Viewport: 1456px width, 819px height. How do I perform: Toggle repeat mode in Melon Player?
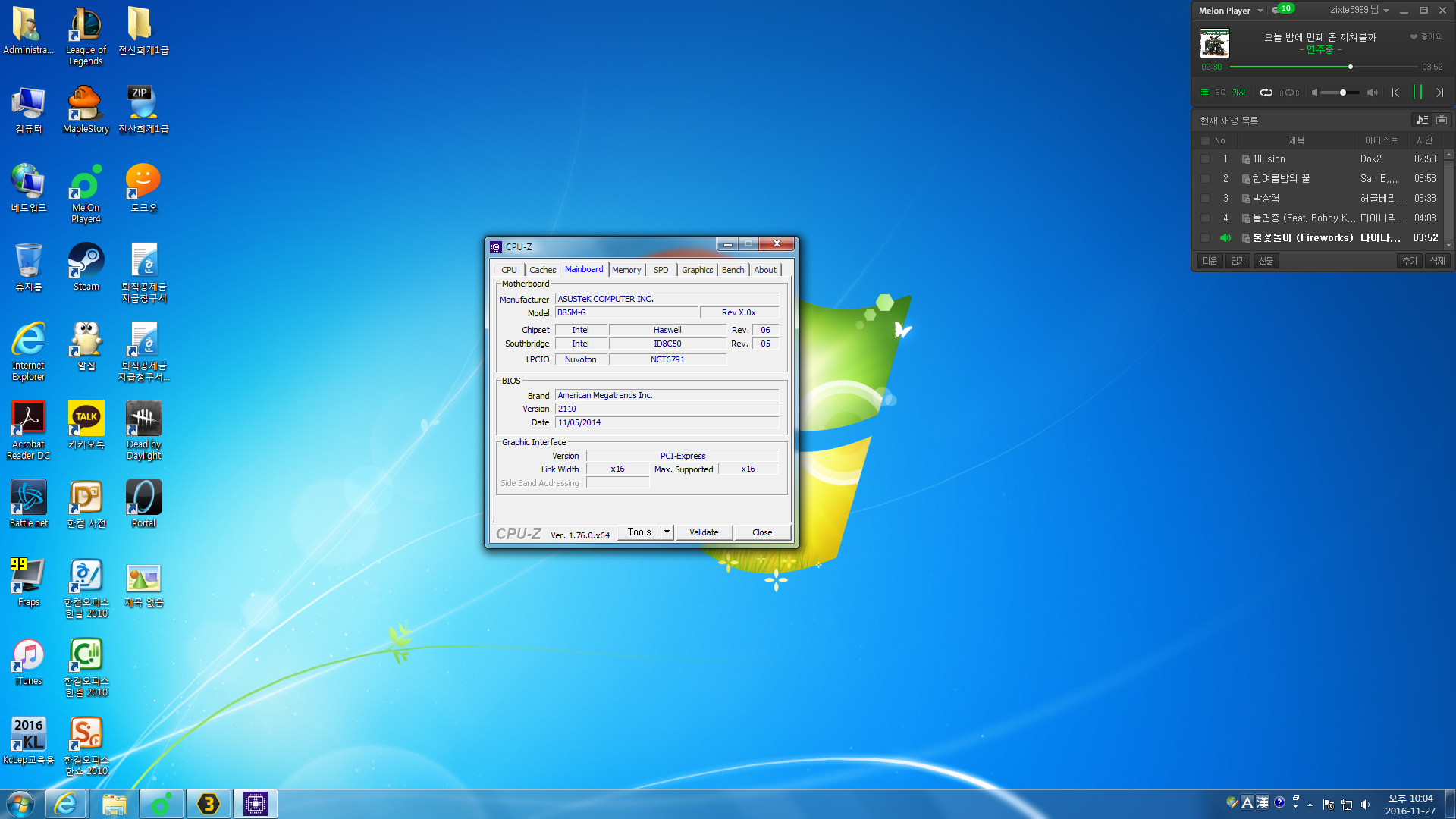click(1266, 93)
